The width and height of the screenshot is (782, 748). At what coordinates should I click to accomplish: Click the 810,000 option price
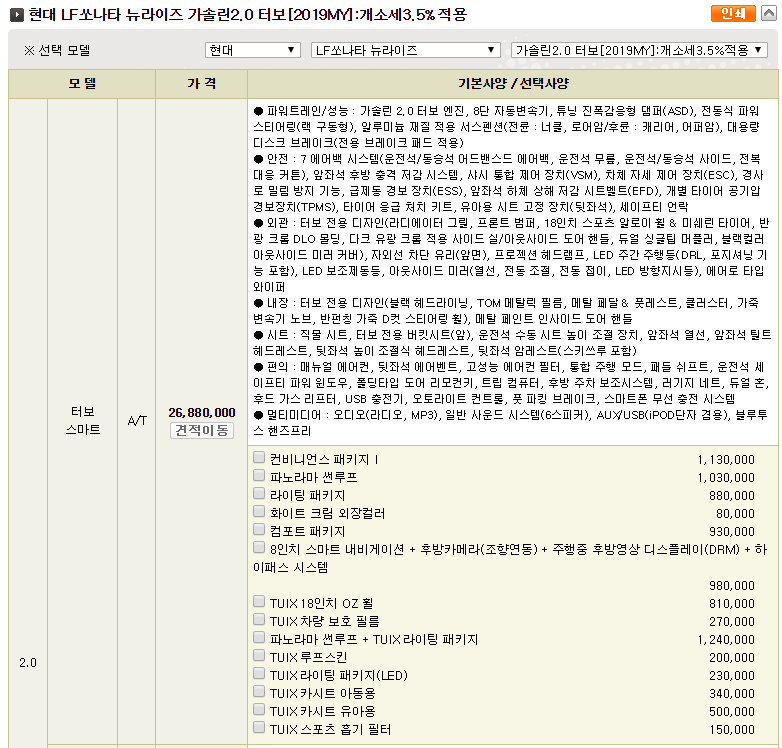(x=732, y=603)
